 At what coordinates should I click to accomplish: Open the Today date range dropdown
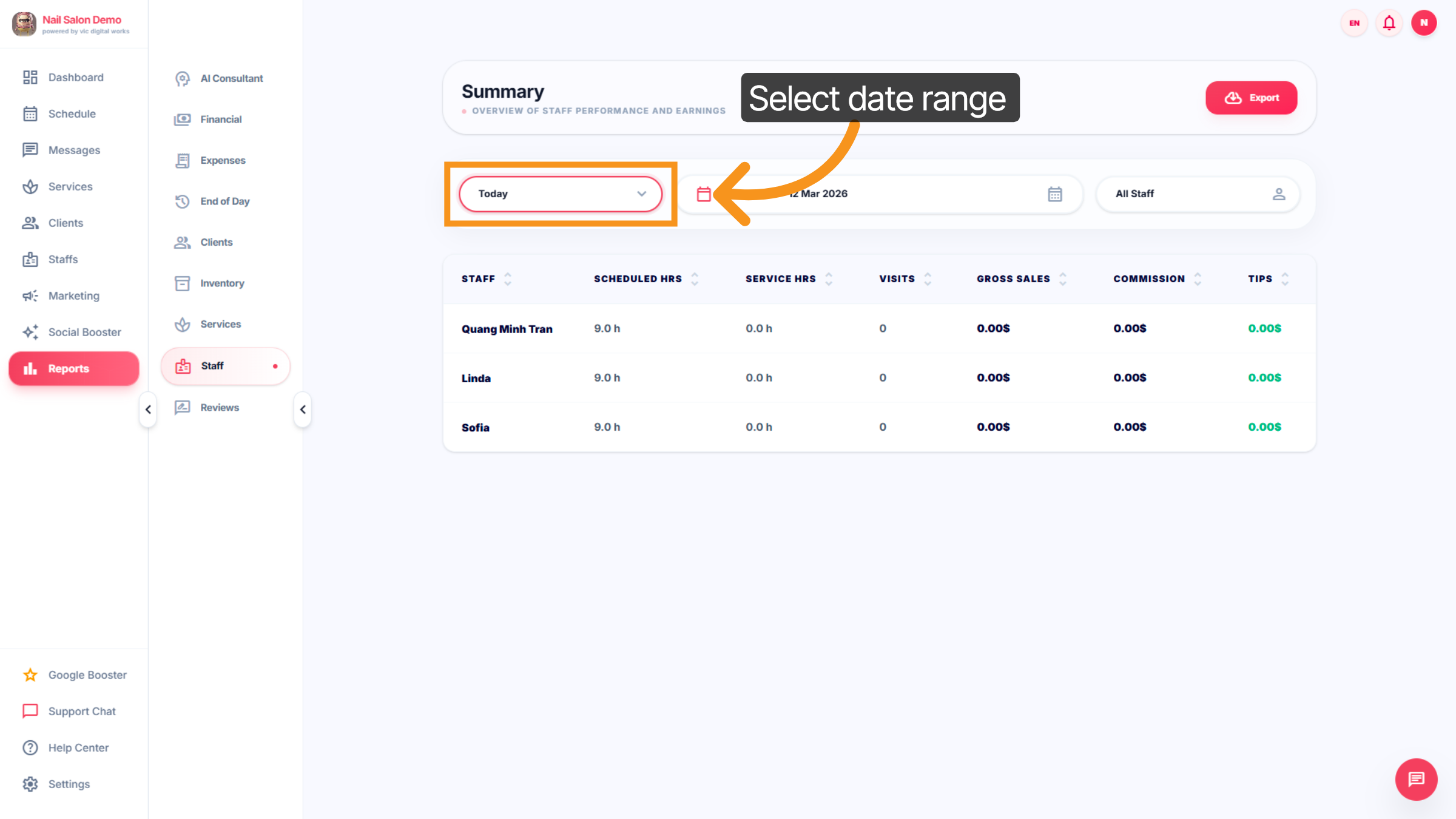(x=560, y=194)
